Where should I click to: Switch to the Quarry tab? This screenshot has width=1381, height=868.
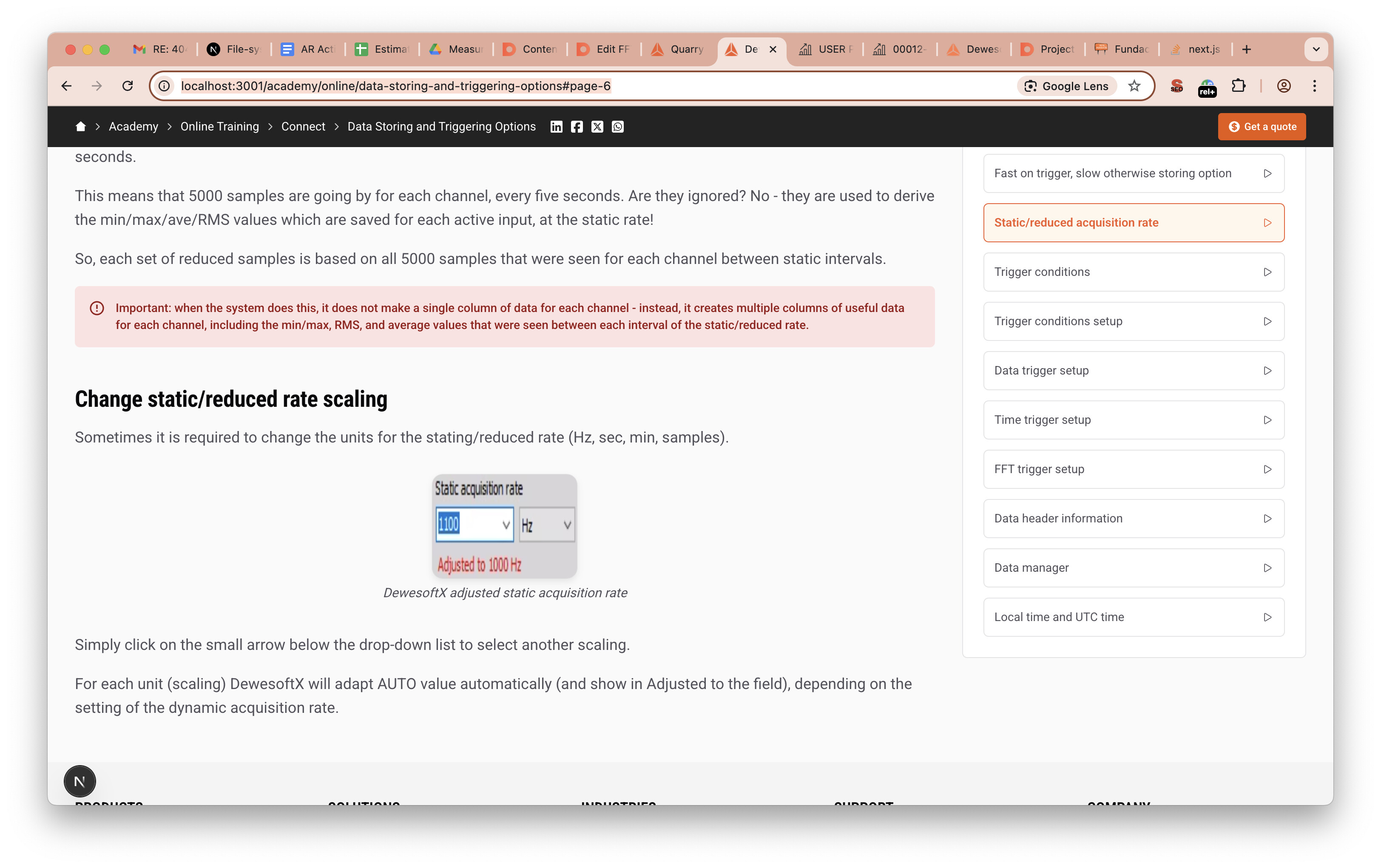(677, 49)
